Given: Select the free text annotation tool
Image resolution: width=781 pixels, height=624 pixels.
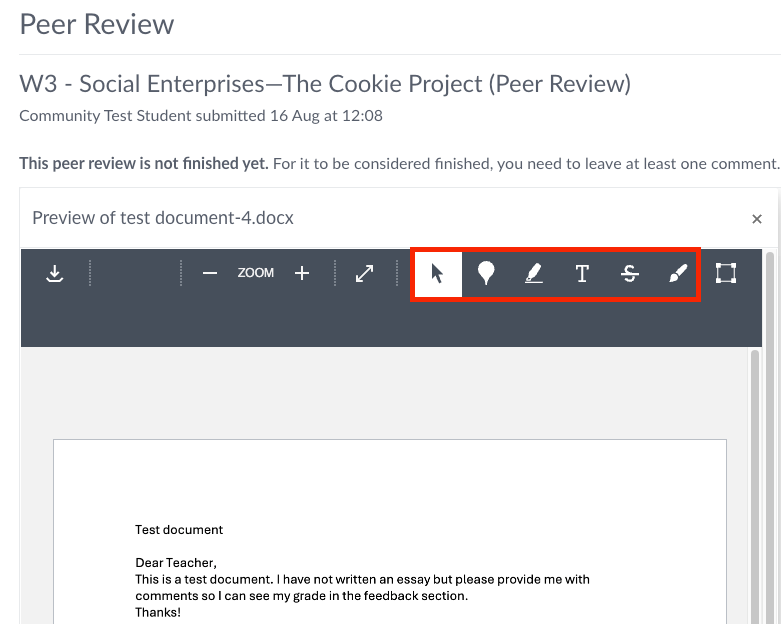Looking at the screenshot, I should point(582,274).
